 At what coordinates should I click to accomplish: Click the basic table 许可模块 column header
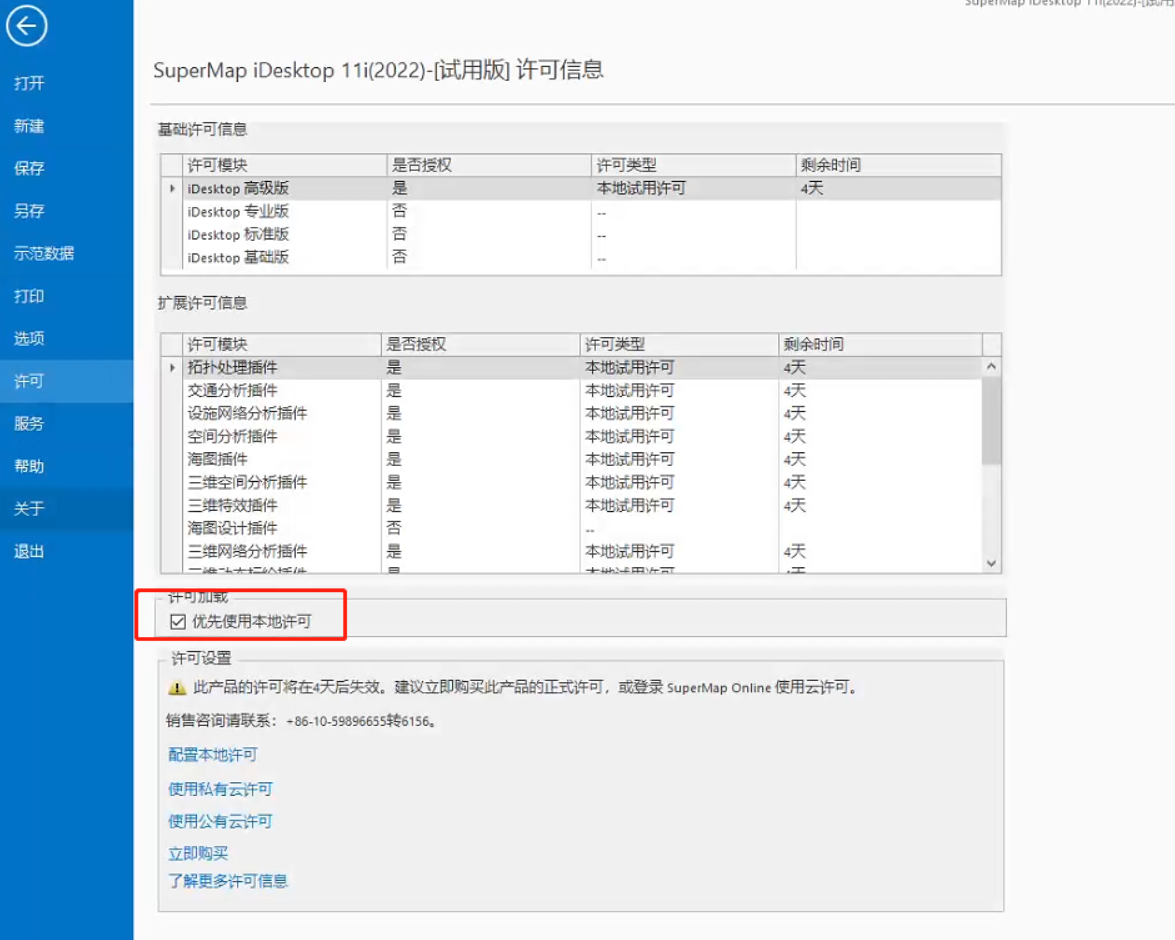(286, 165)
